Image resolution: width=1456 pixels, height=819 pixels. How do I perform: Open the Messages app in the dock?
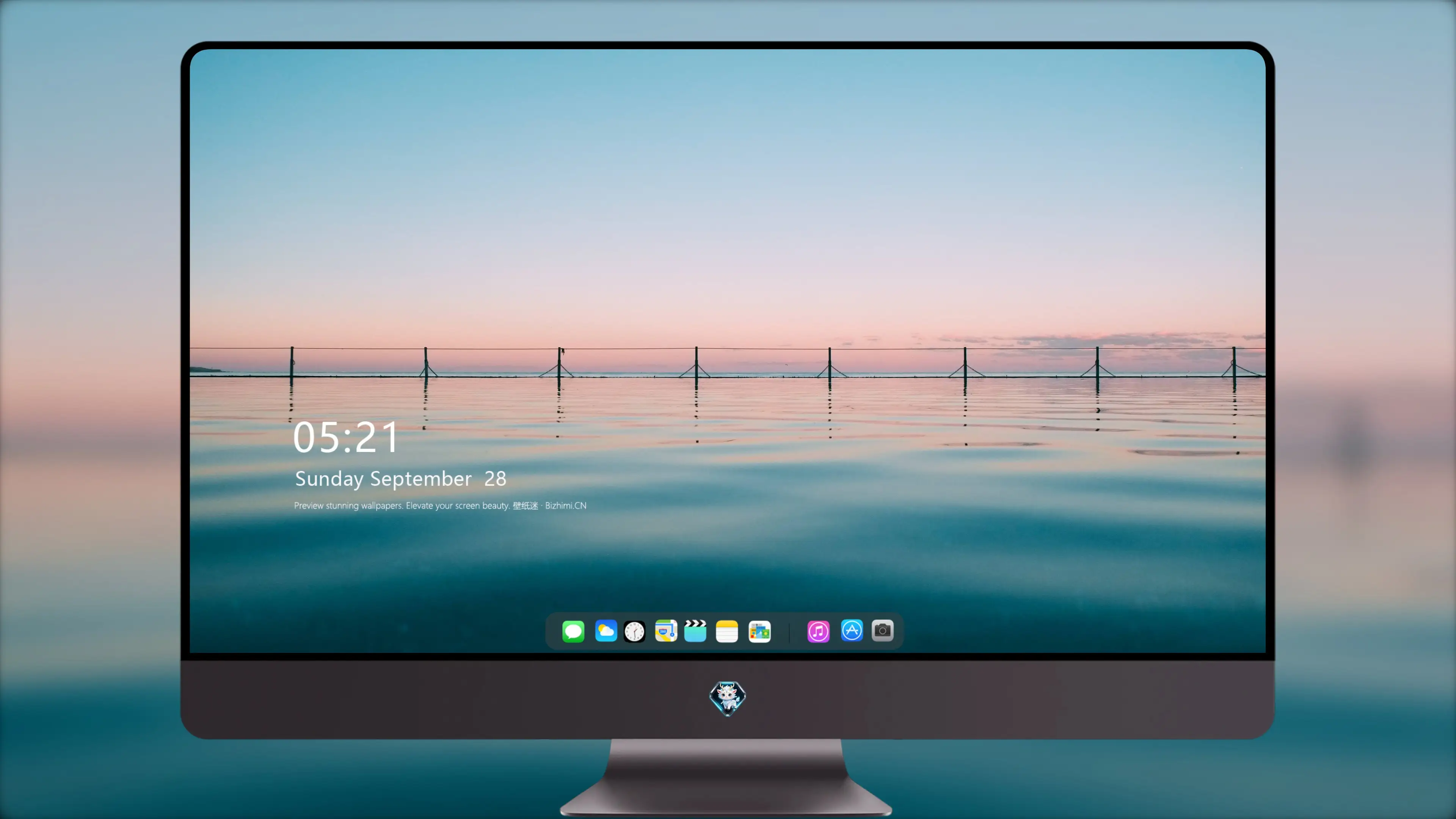pyautogui.click(x=573, y=631)
